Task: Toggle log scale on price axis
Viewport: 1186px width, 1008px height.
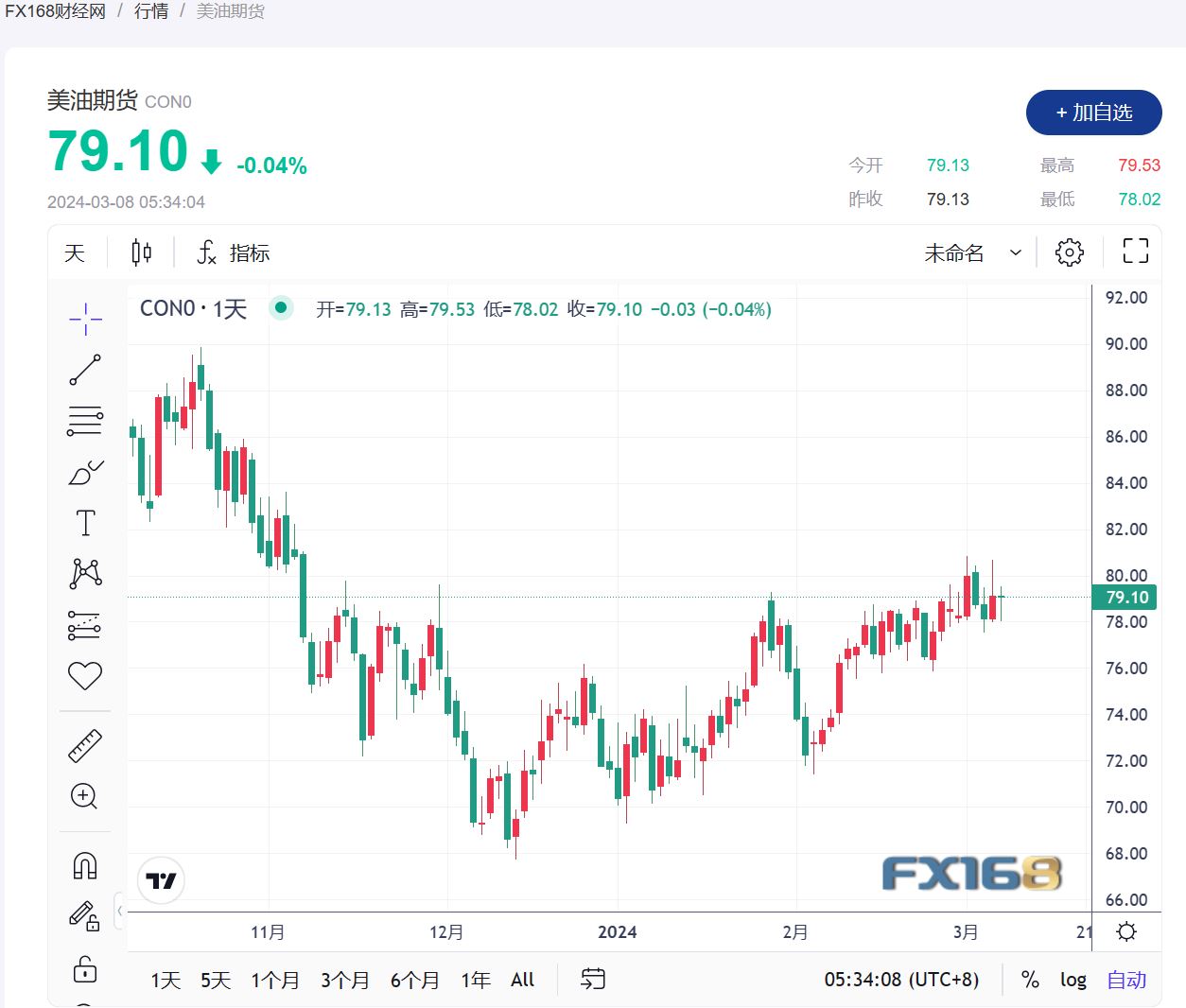Action: coord(1073,980)
